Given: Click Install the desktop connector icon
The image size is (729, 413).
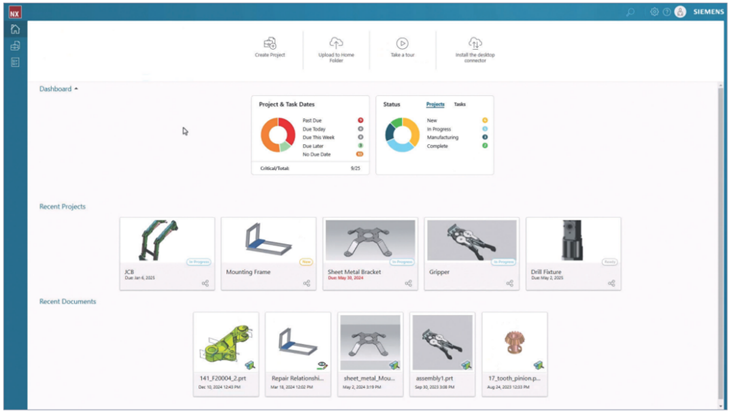Looking at the screenshot, I should 475,44.
